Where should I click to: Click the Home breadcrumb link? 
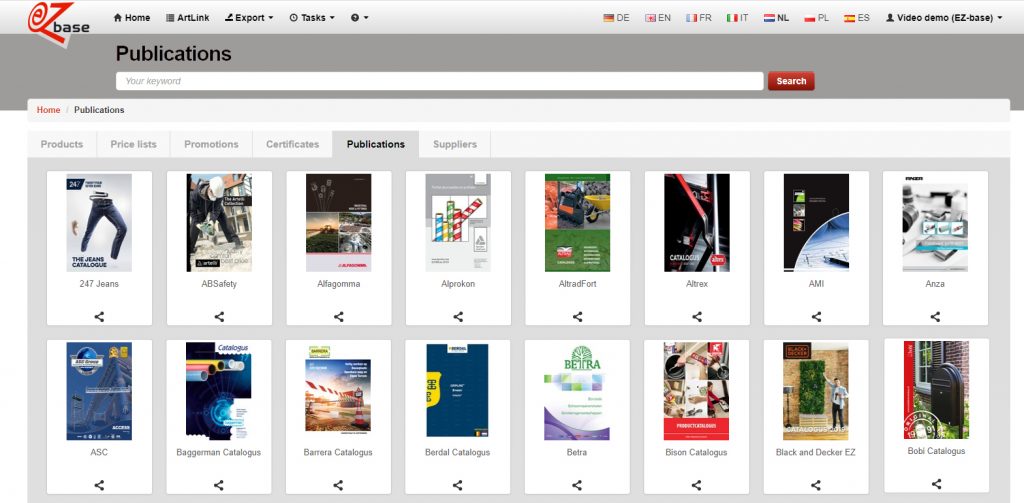pyautogui.click(x=48, y=110)
